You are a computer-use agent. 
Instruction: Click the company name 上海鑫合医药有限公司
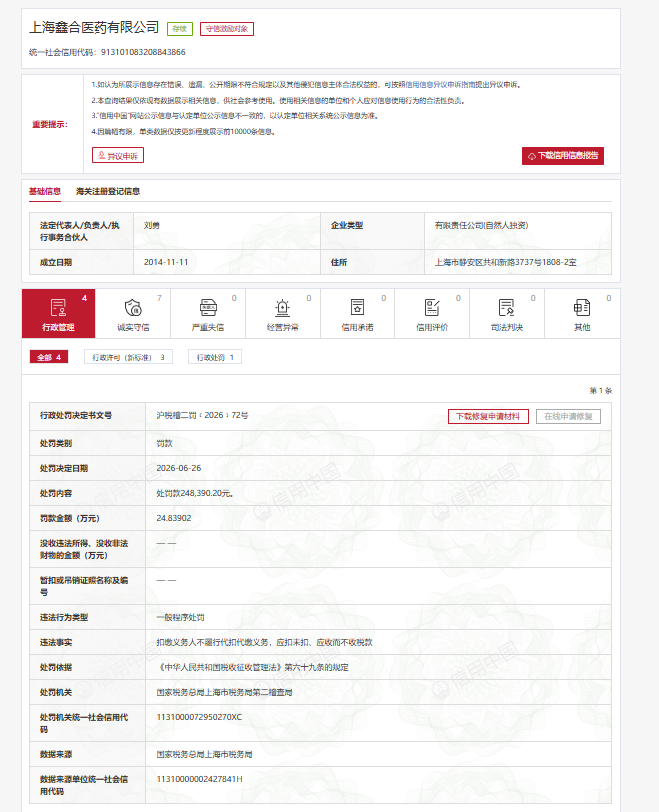click(x=94, y=27)
